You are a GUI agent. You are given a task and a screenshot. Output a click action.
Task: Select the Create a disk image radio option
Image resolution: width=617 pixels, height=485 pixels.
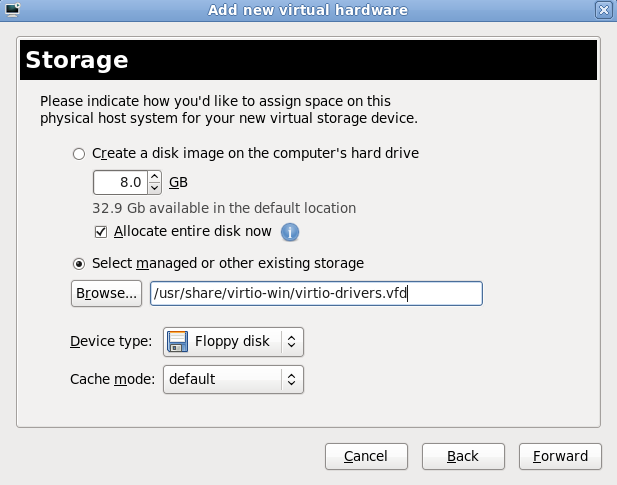point(79,154)
